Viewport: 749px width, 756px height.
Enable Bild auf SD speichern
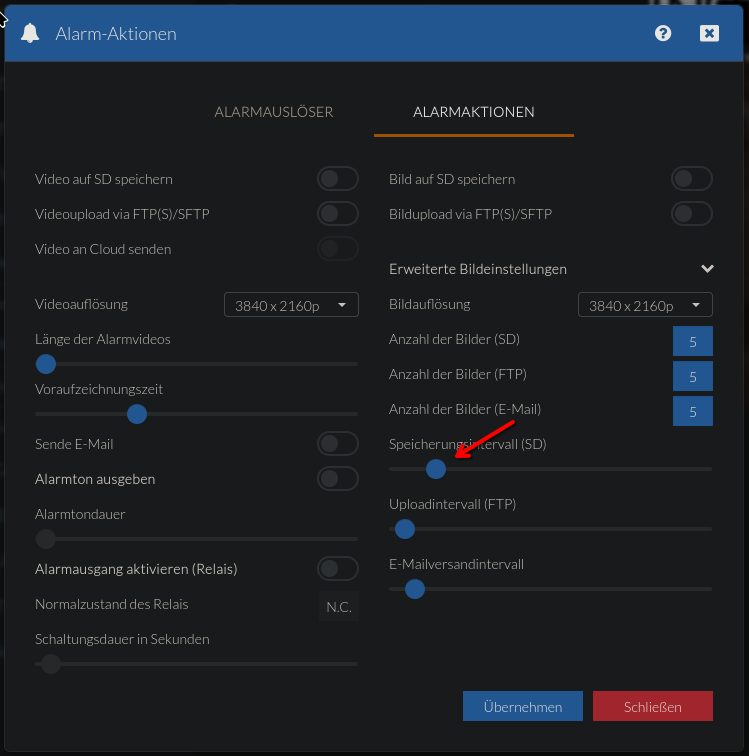(691, 179)
